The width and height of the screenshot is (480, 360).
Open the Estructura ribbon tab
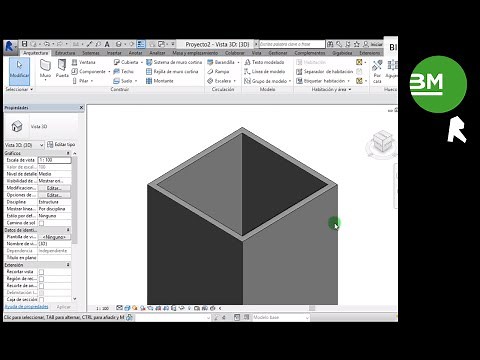click(x=65, y=53)
